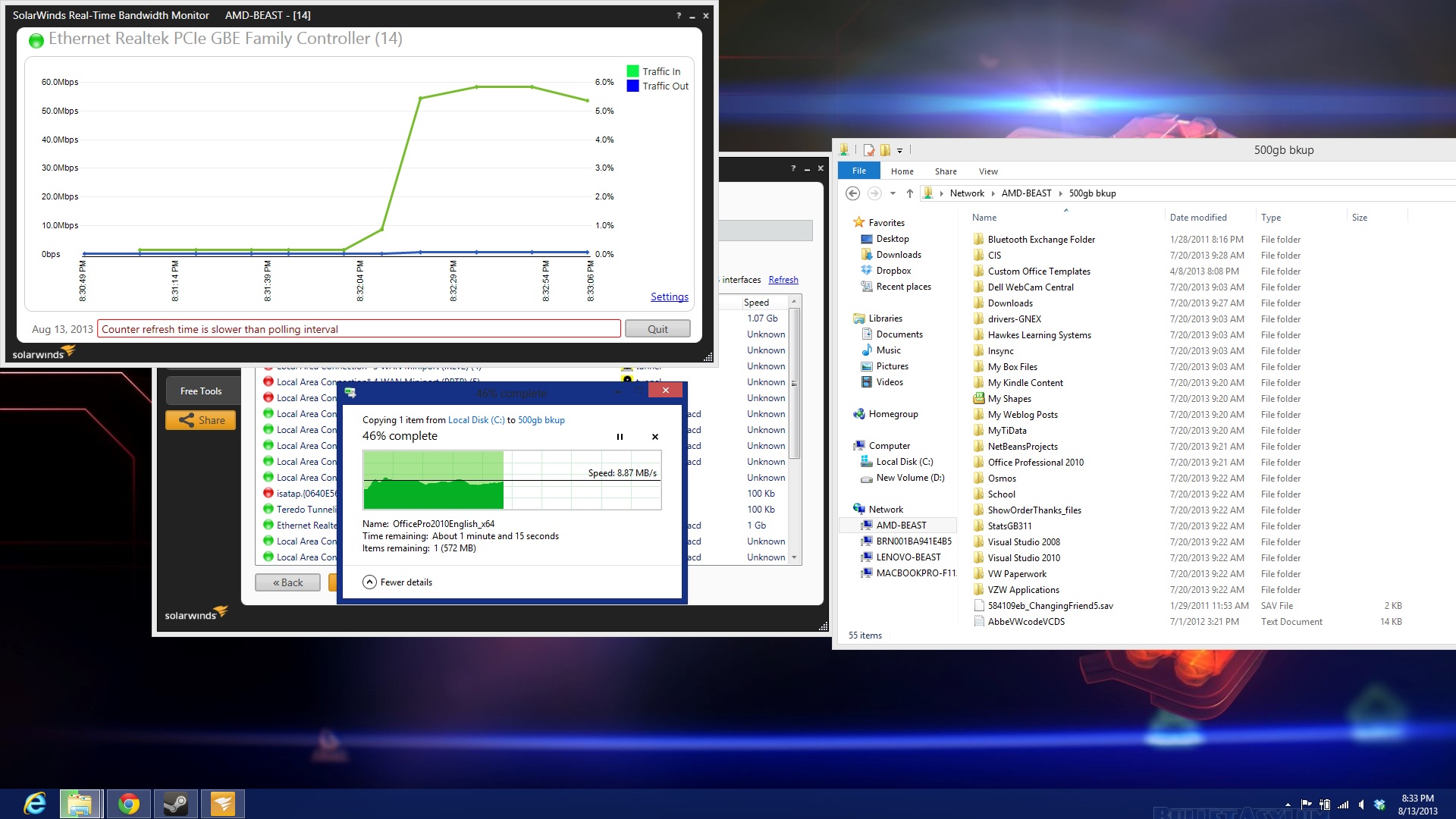This screenshot has height=819, width=1456.
Task: Collapse copy dialog with Fewer details
Action: [398, 582]
